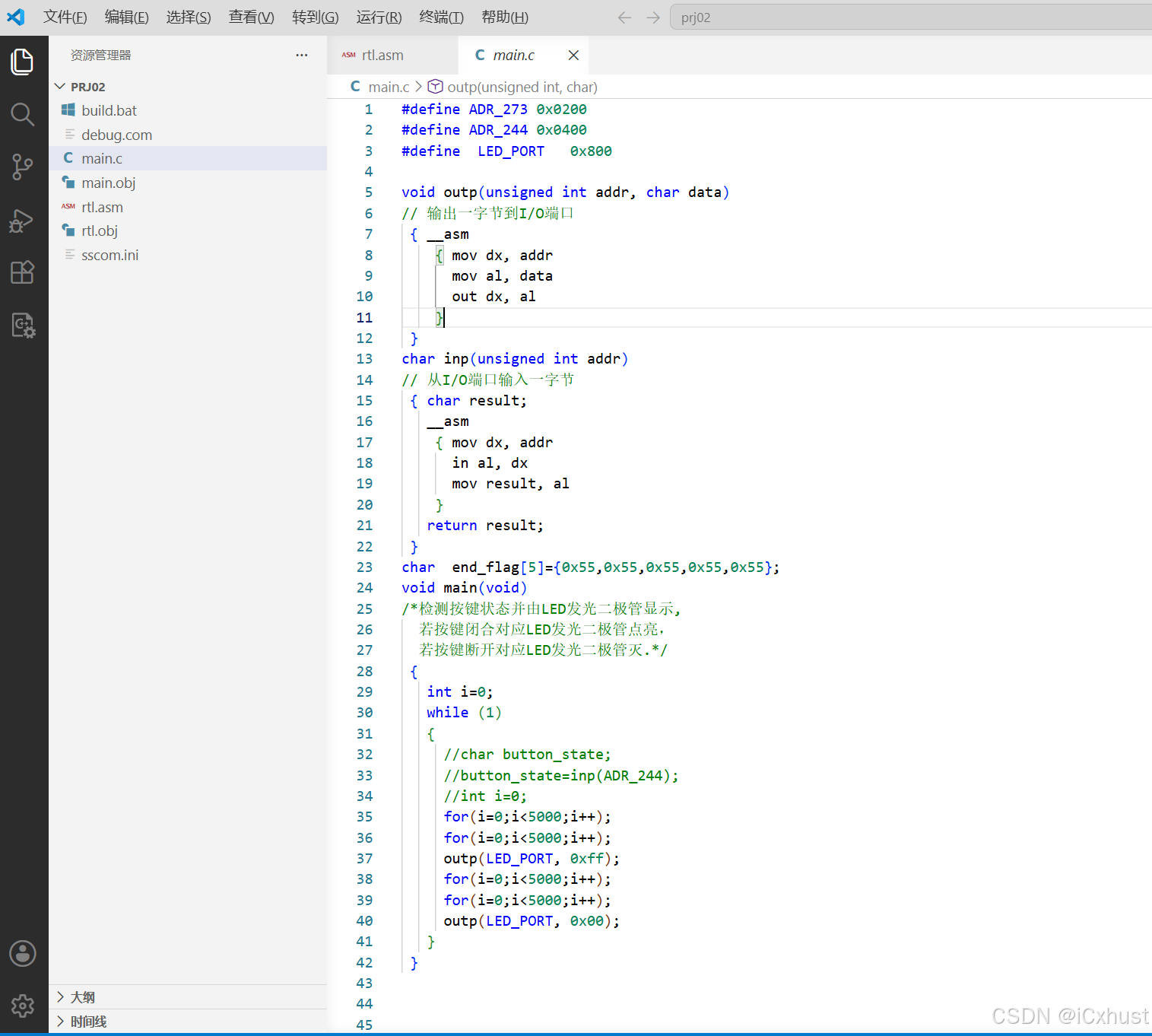
Task: Go back using the left arrow
Action: point(624,17)
